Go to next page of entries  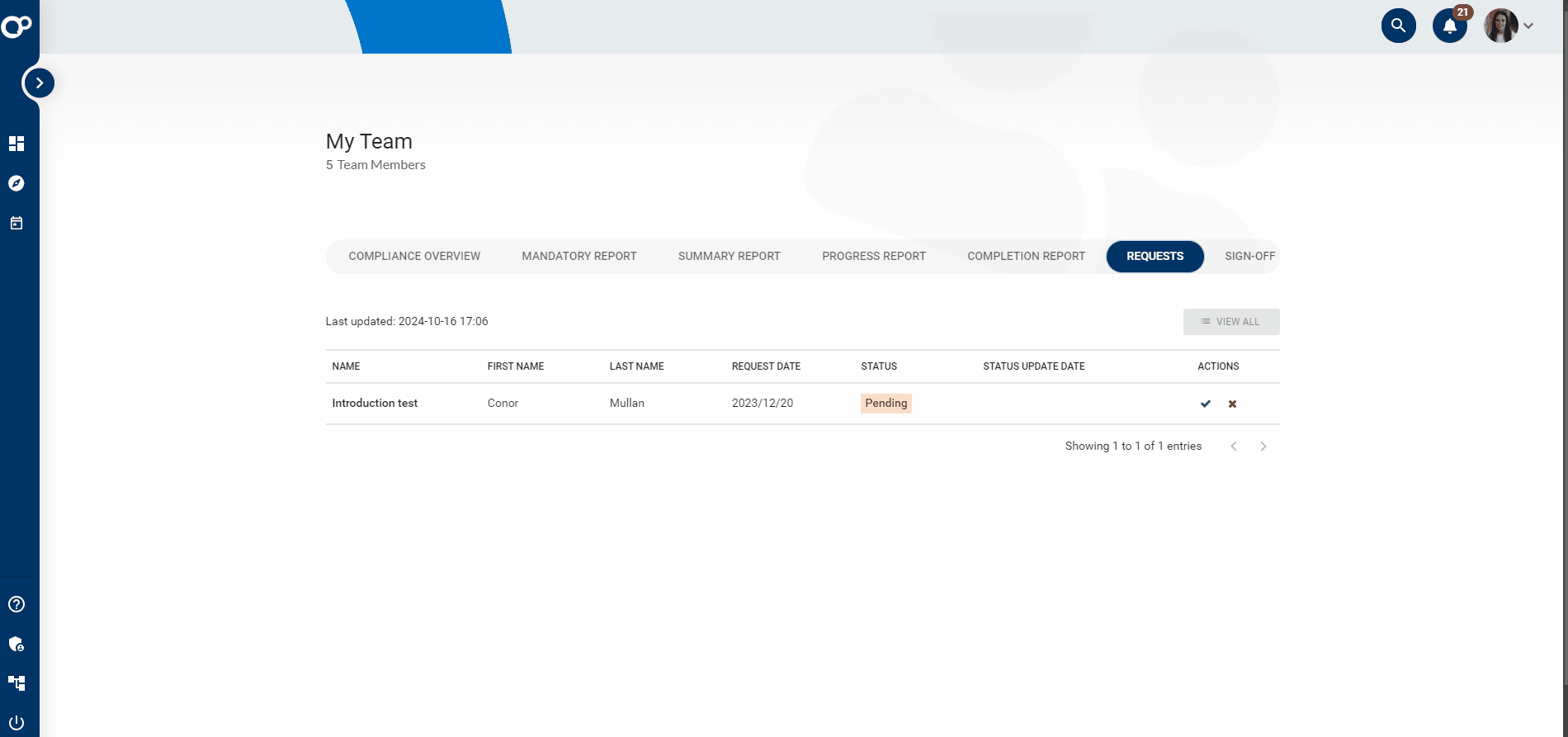click(1263, 446)
